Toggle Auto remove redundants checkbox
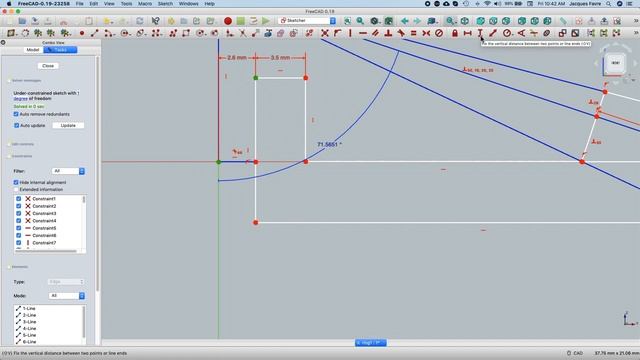The height and width of the screenshot is (360, 640). coord(16,114)
